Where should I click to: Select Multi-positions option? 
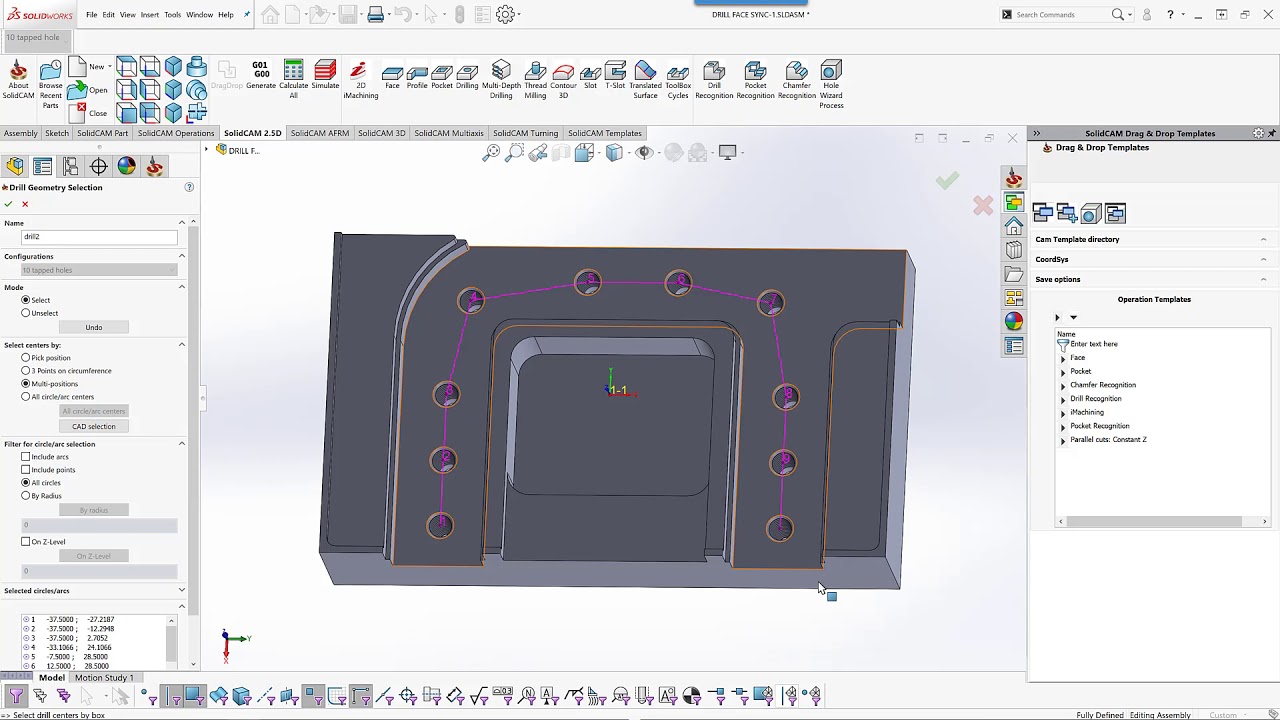point(26,384)
